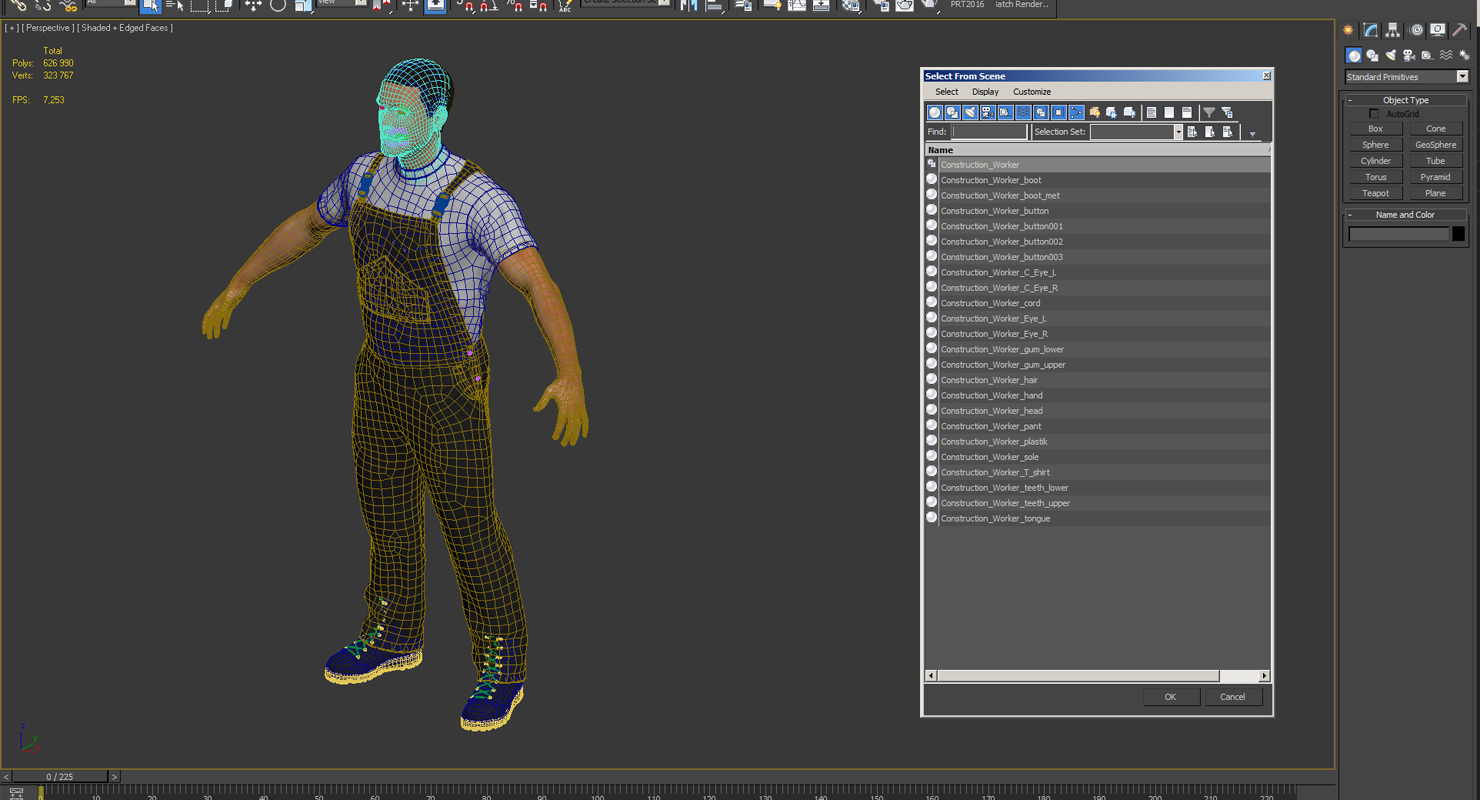Viewport: 1480px width, 800px height.
Task: Click the Find input field in dialog
Action: 989,132
